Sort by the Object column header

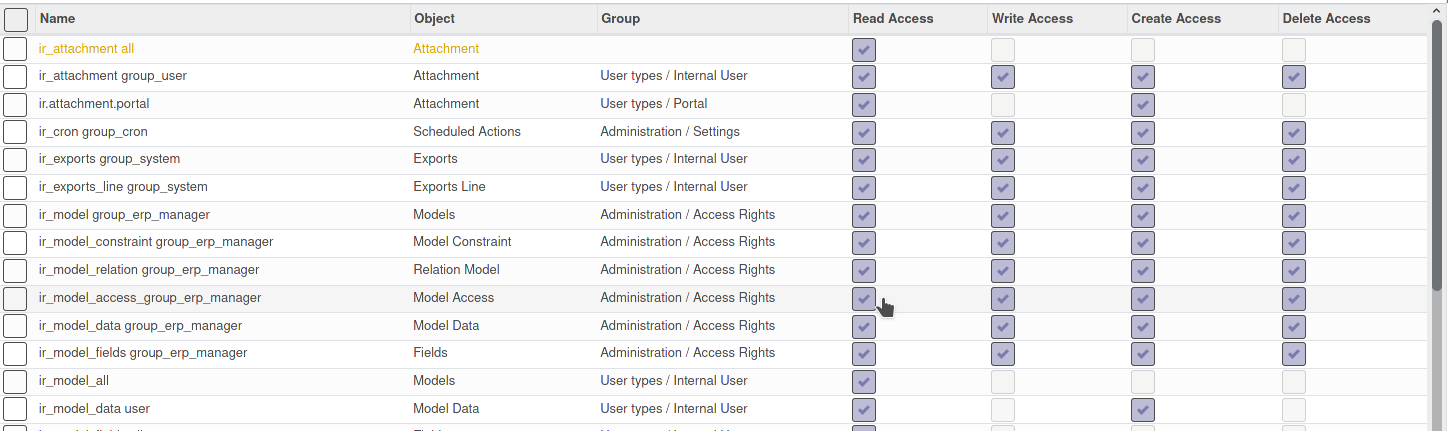[x=434, y=18]
